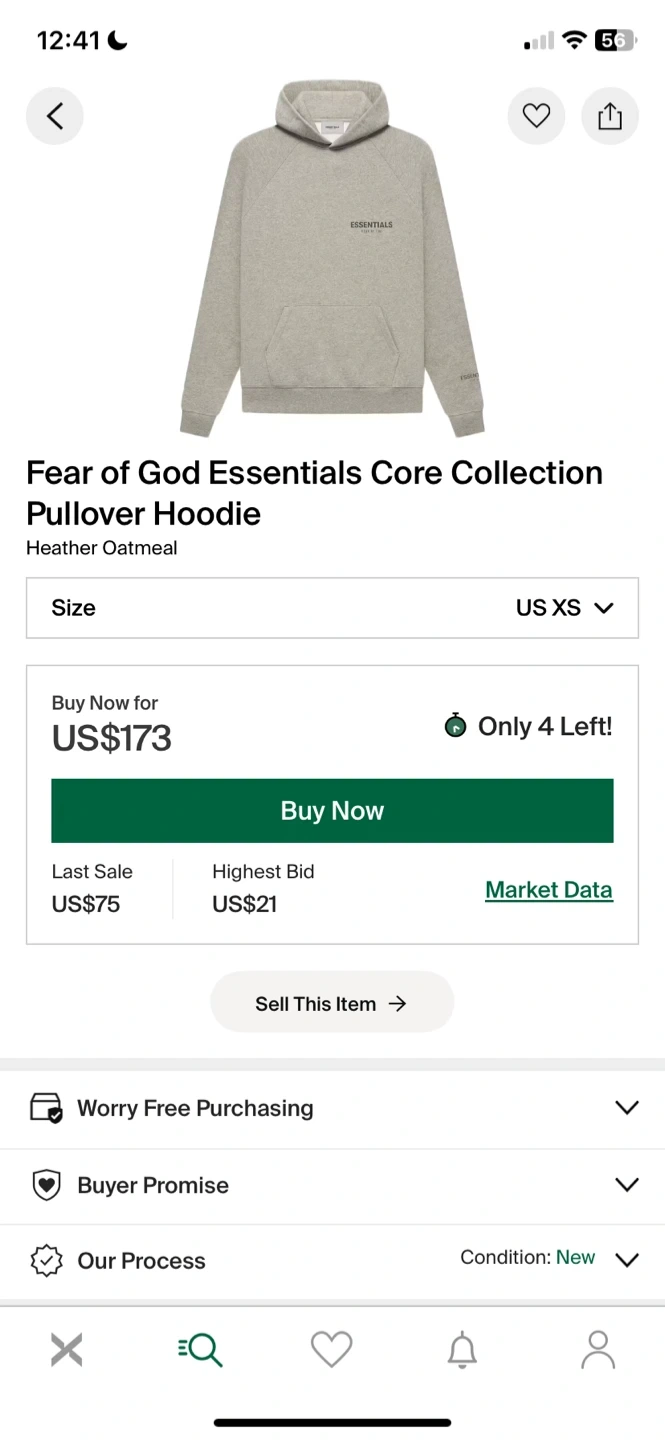Screen dimensions: 665x1440
Task: Tap the Buyer Promise shield icon
Action: [x=47, y=1185]
